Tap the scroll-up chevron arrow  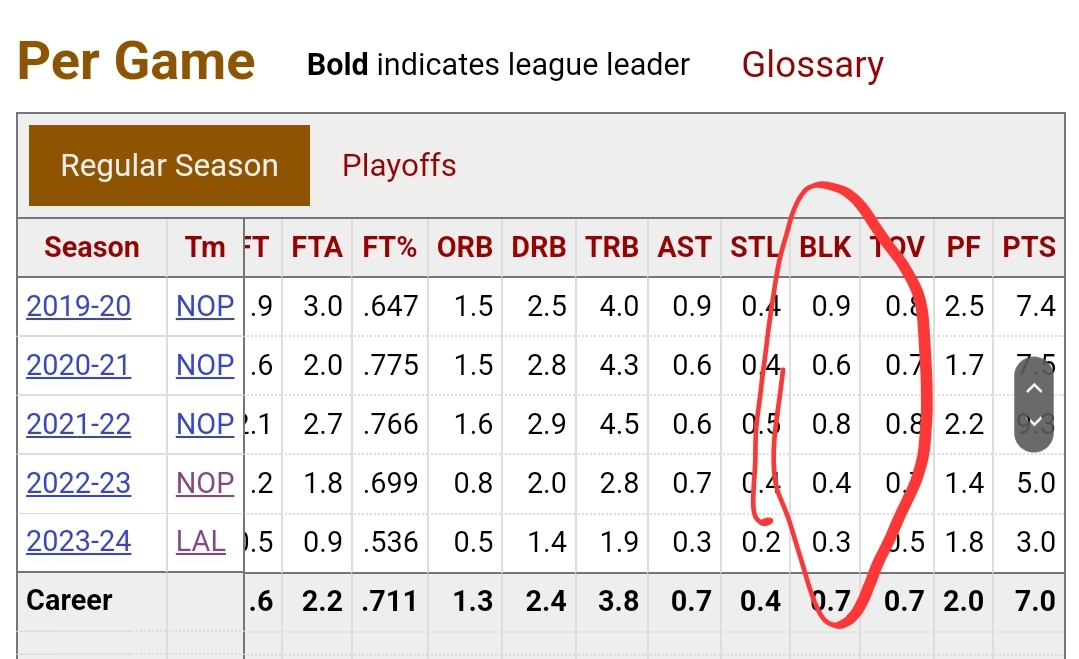(1034, 389)
